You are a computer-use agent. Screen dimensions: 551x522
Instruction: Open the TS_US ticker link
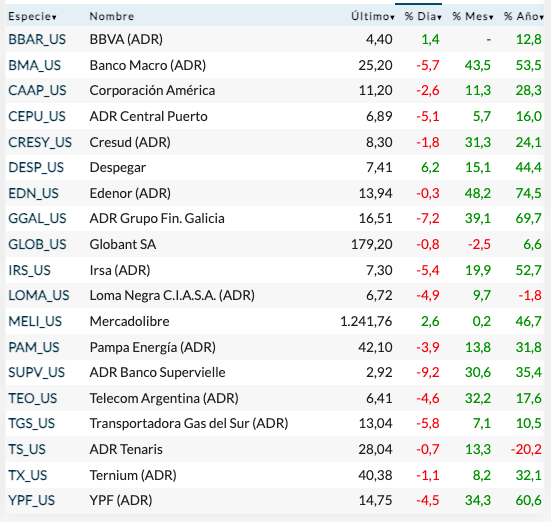(x=27, y=449)
